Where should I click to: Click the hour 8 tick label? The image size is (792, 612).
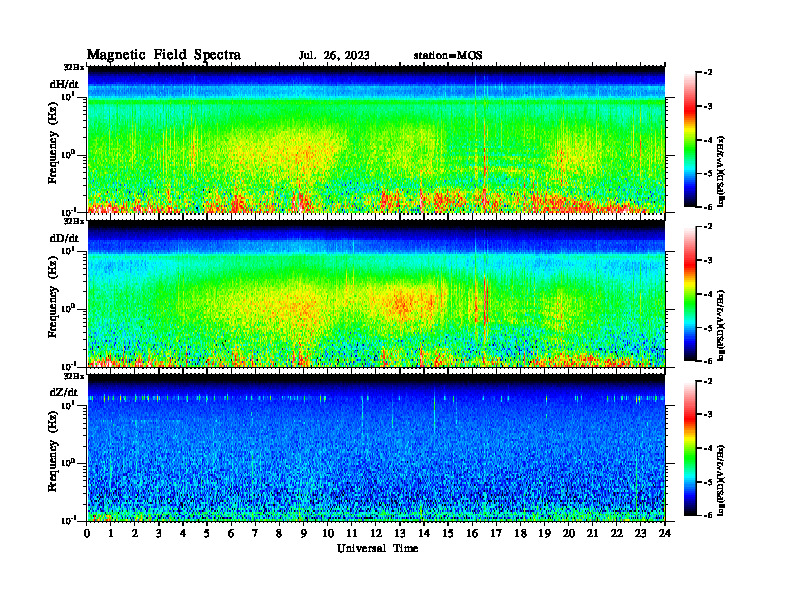pos(279,533)
